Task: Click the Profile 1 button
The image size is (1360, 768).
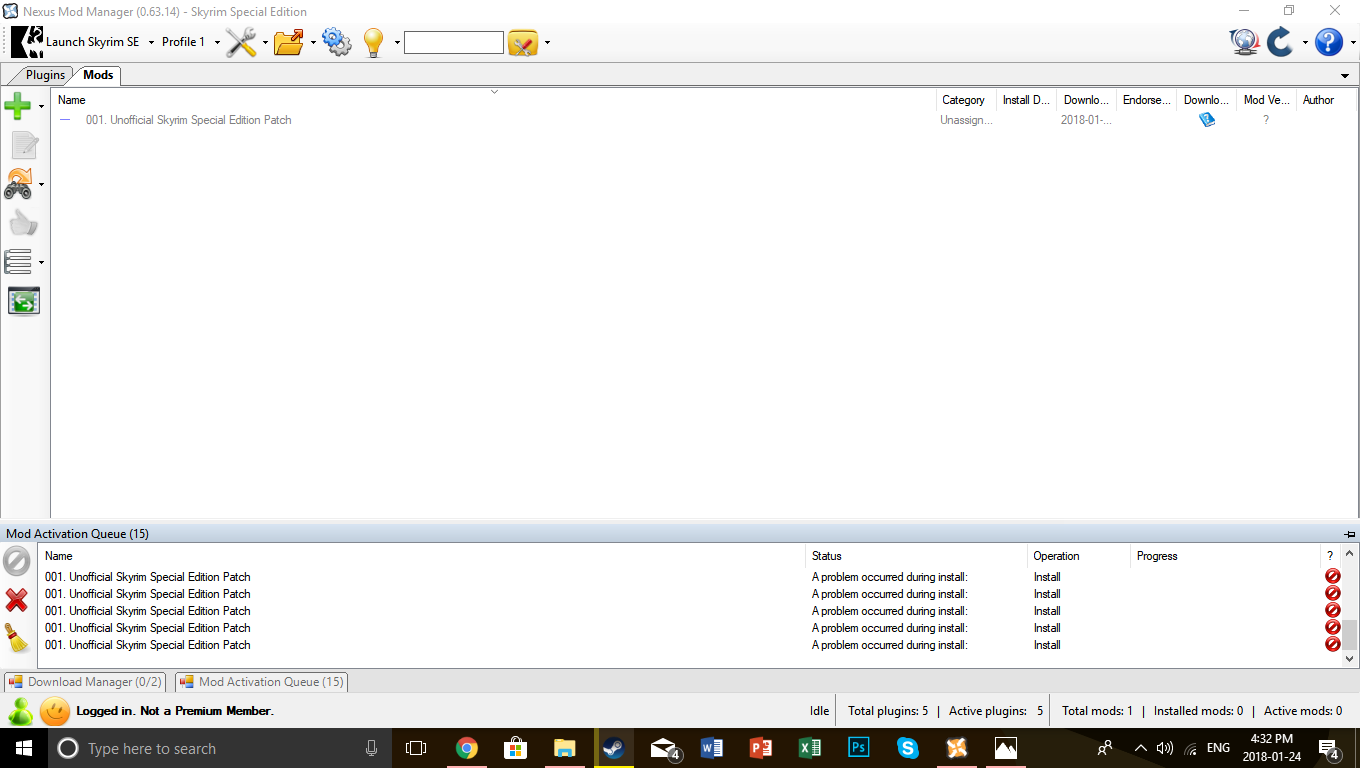Action: [183, 42]
